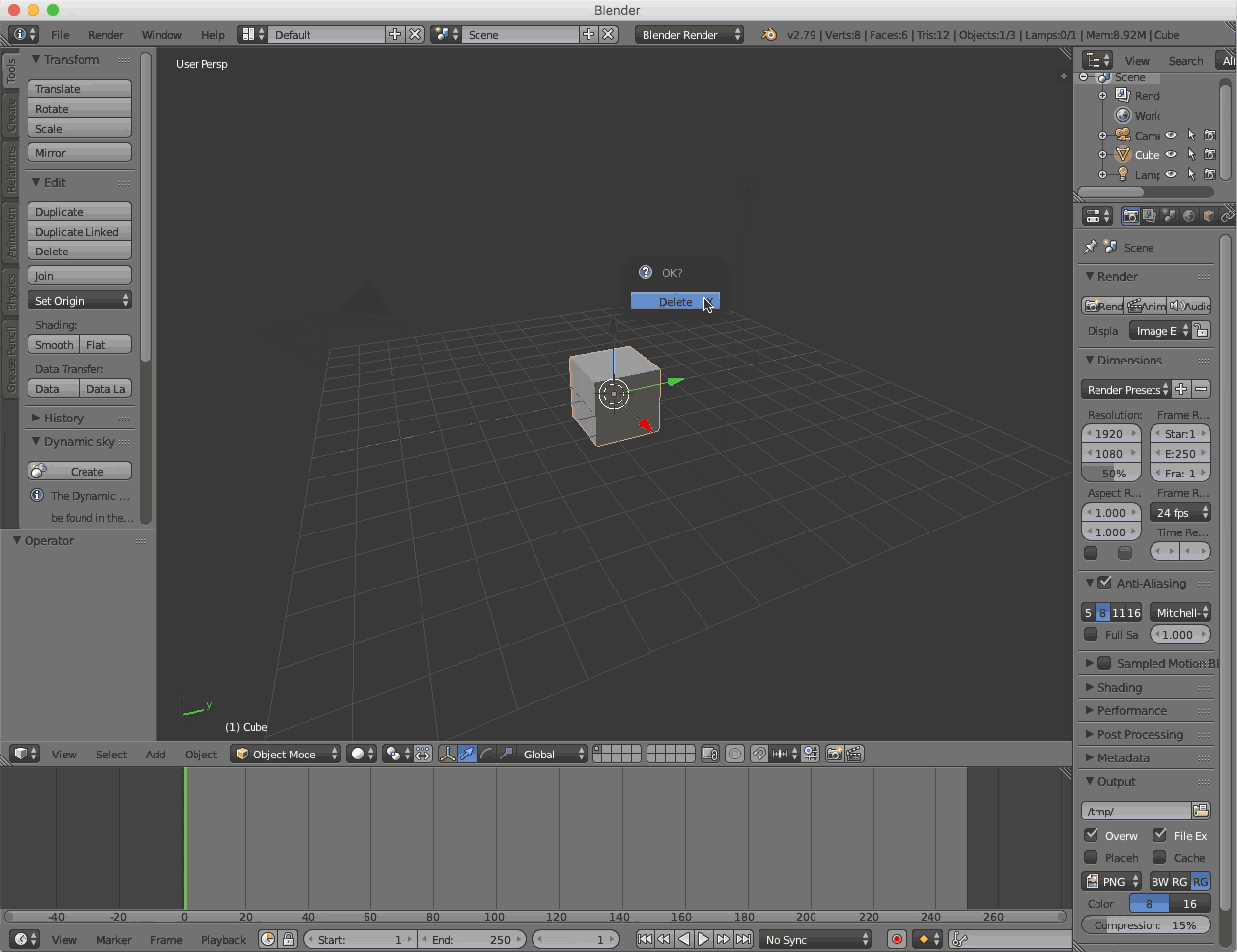Viewport: 1237px width, 952px height.
Task: Click the Play Animation button in the timeline
Action: tap(703, 939)
